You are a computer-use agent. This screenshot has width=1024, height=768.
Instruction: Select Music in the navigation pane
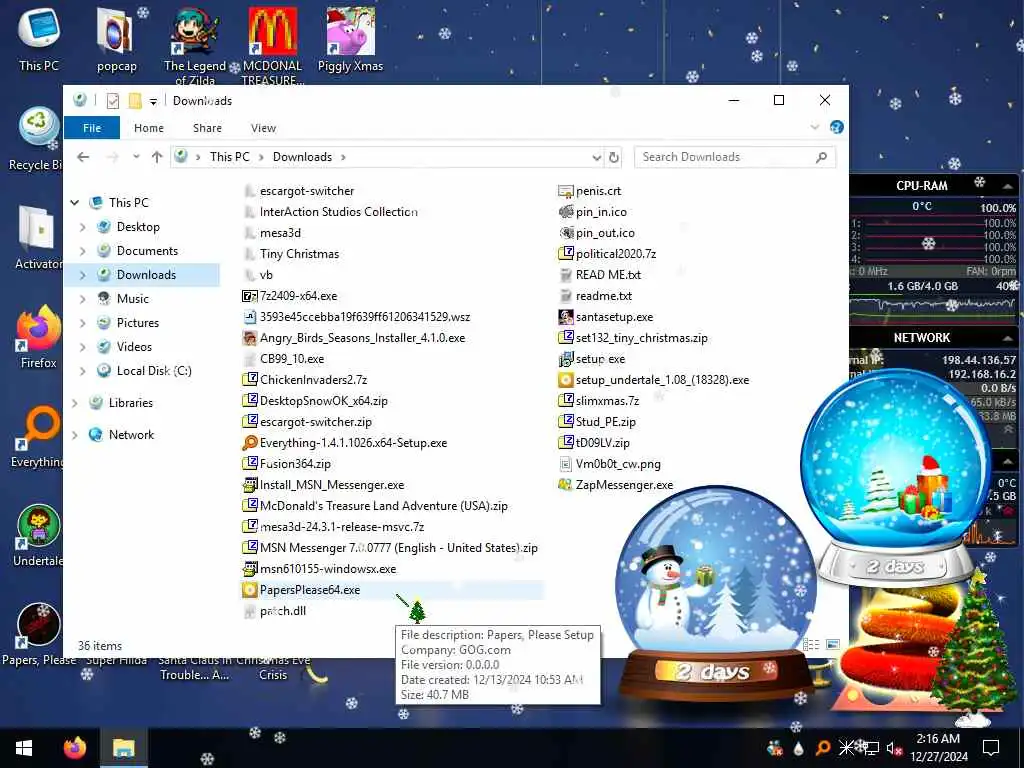point(133,298)
